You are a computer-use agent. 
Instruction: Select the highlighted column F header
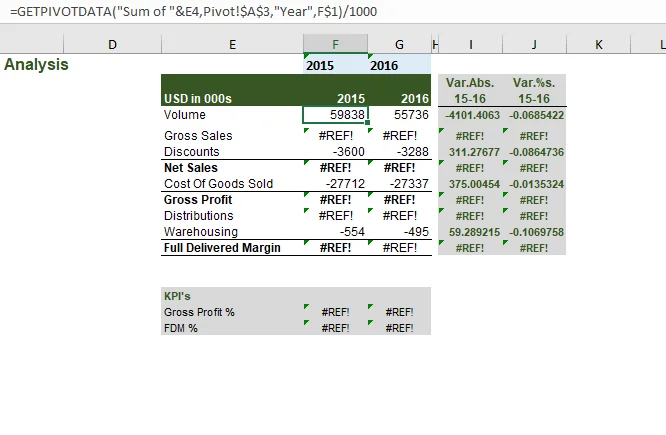coord(335,44)
